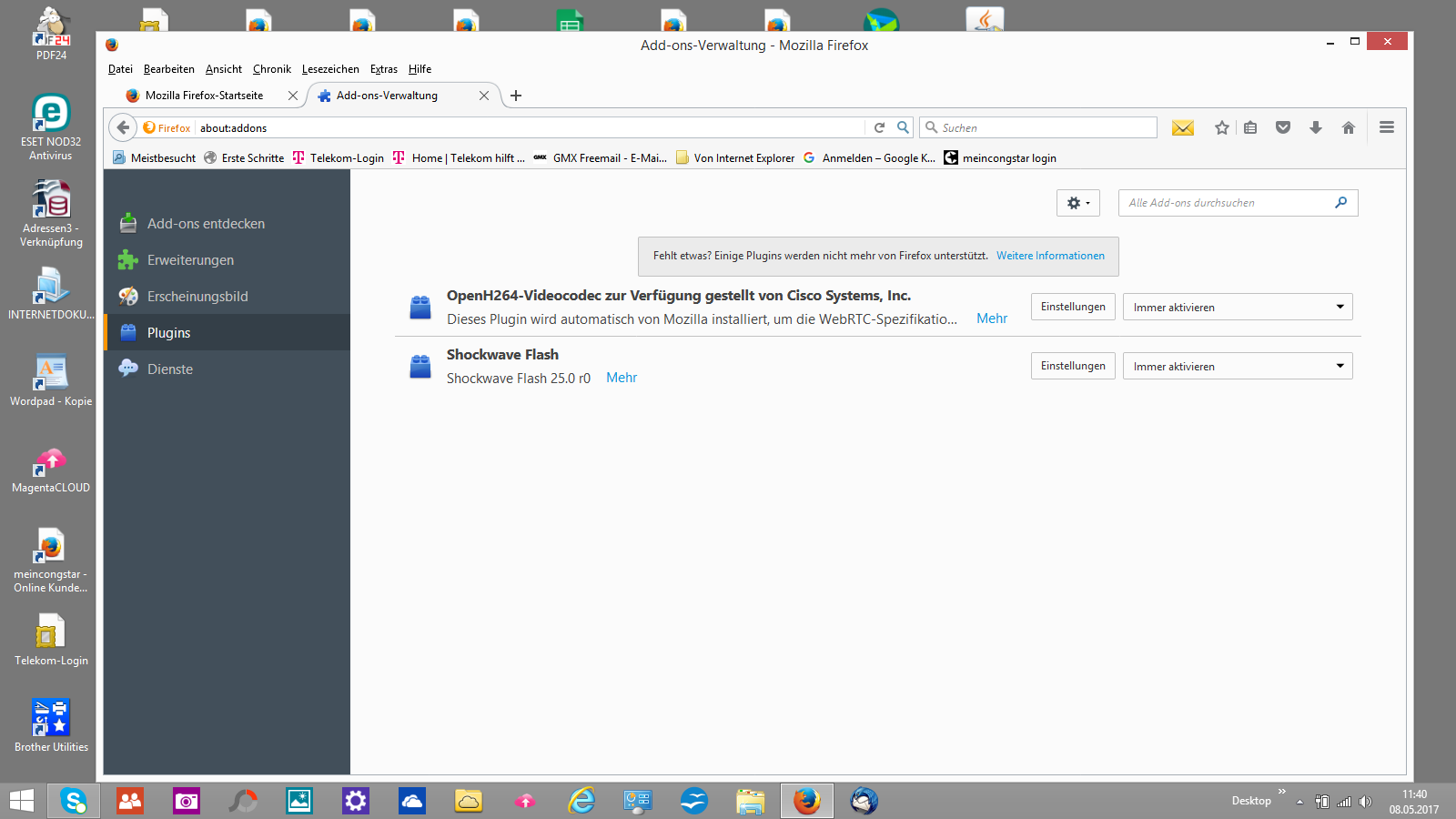Open the hamburger menu icon
The height and width of the screenshot is (819, 1456).
pos(1386,128)
